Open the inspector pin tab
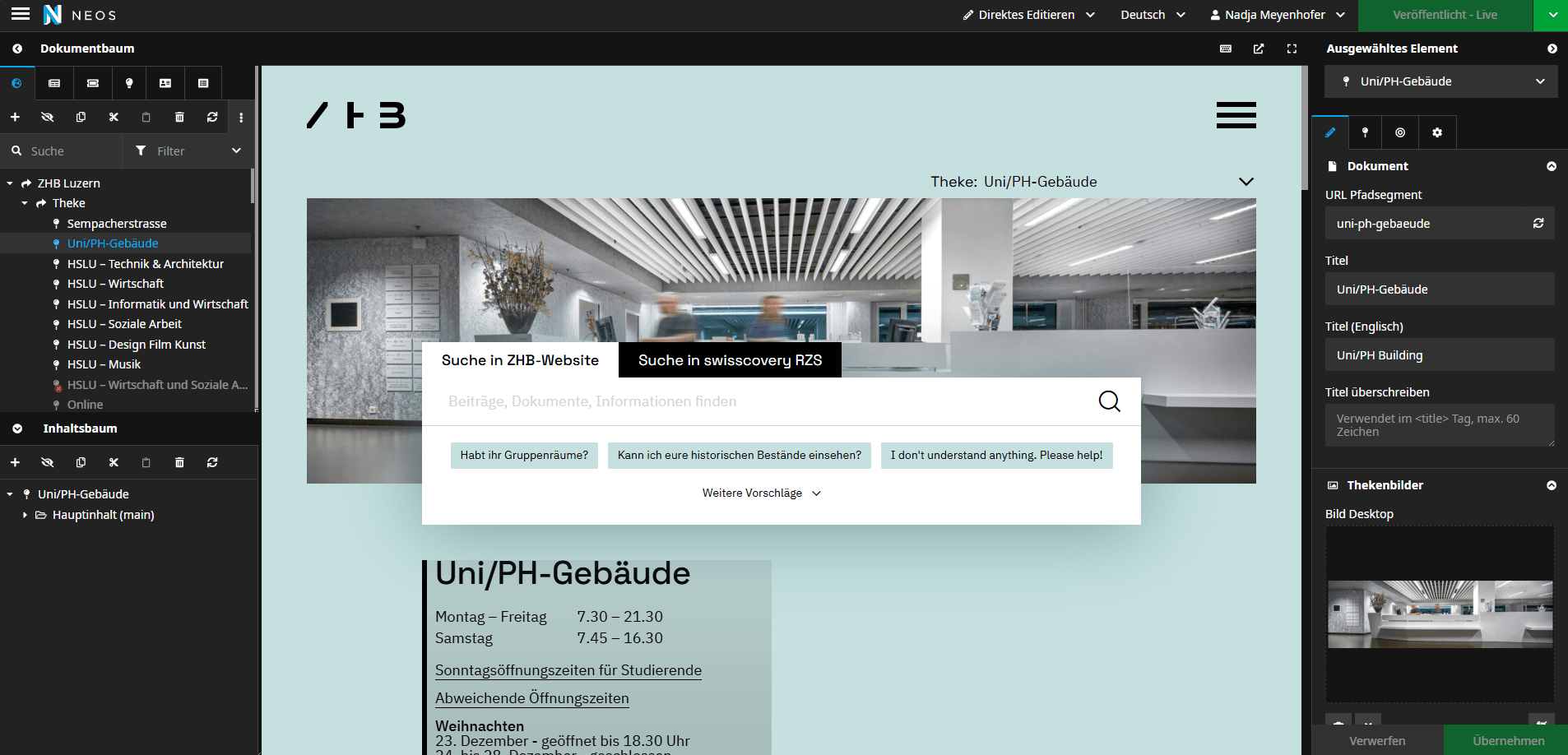This screenshot has width=1568, height=755. [x=1366, y=132]
